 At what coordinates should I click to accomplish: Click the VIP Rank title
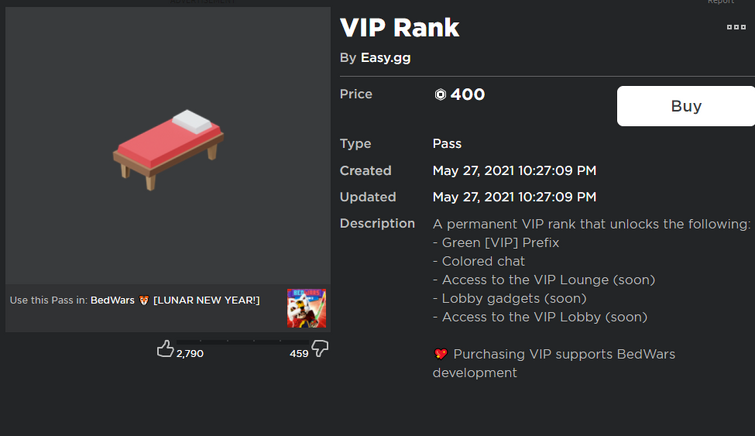pos(400,27)
